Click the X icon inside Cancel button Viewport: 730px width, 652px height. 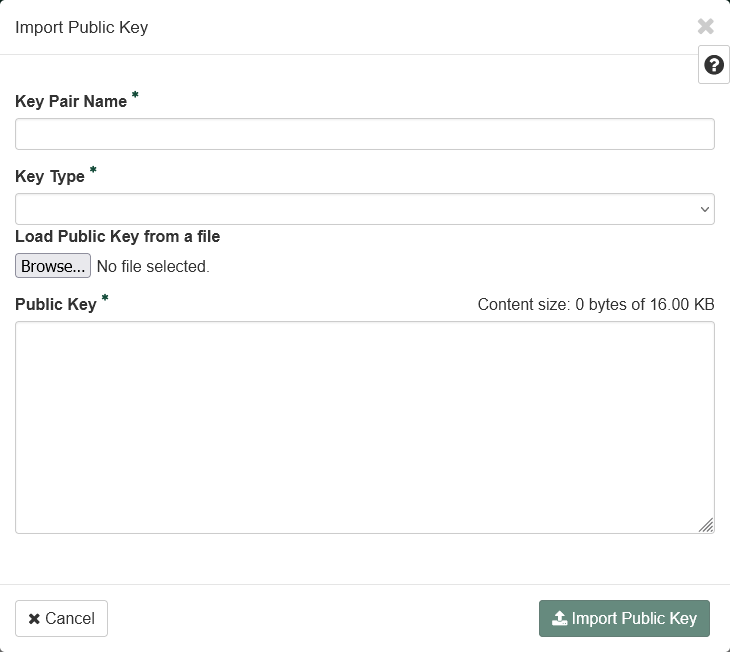34,619
